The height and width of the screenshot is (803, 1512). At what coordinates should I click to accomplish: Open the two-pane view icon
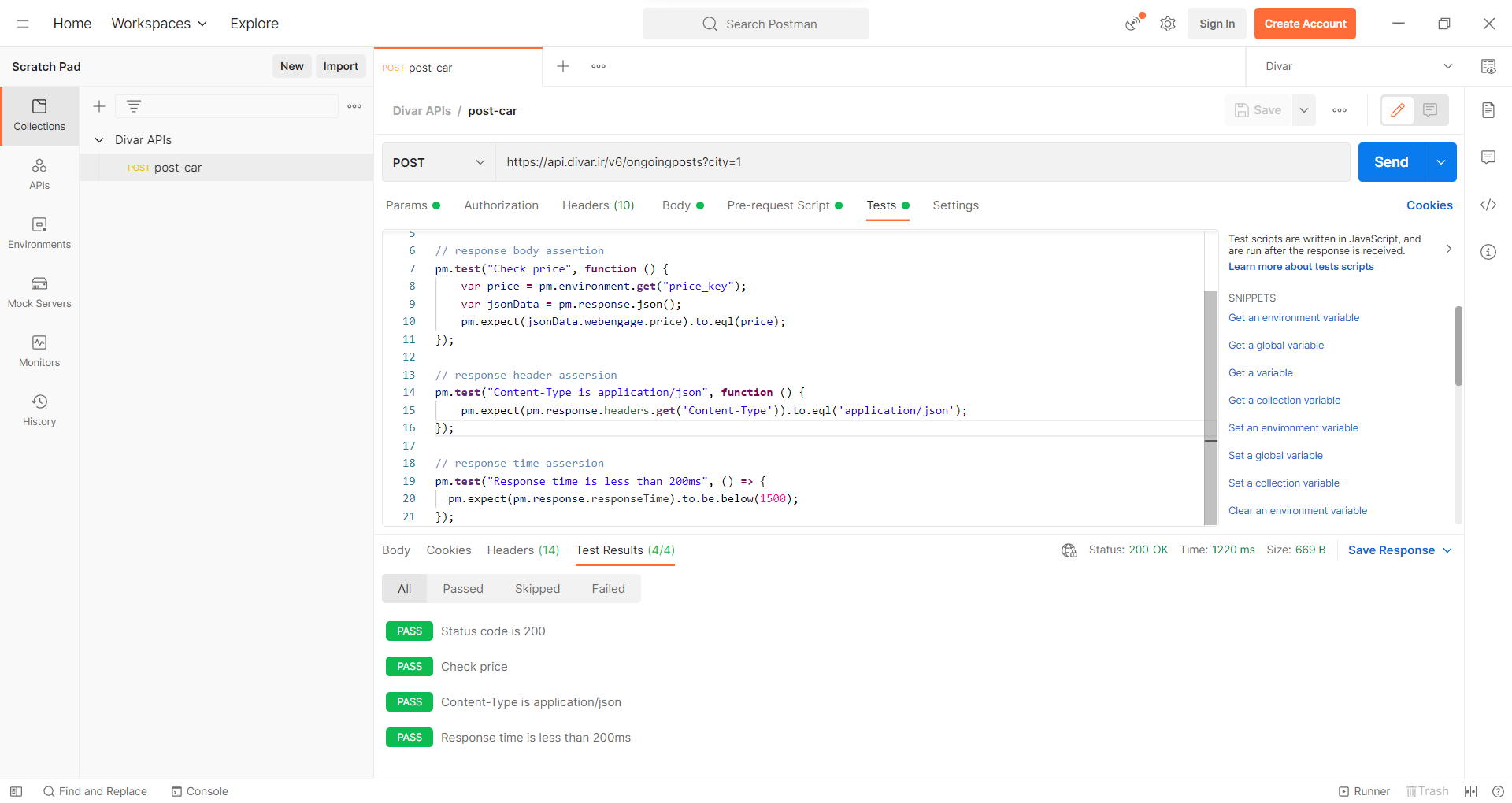[1470, 791]
